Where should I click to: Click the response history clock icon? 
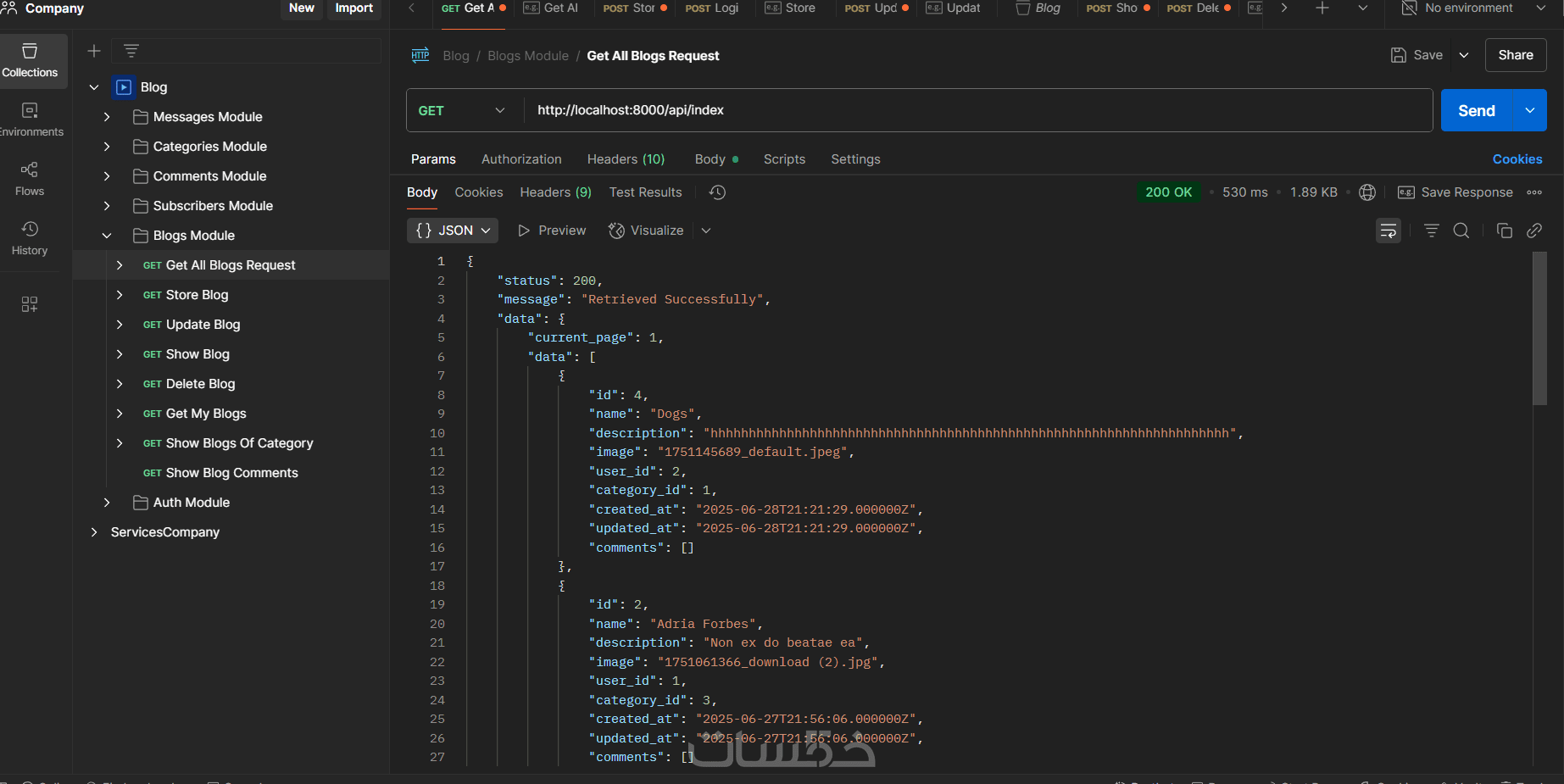717,192
